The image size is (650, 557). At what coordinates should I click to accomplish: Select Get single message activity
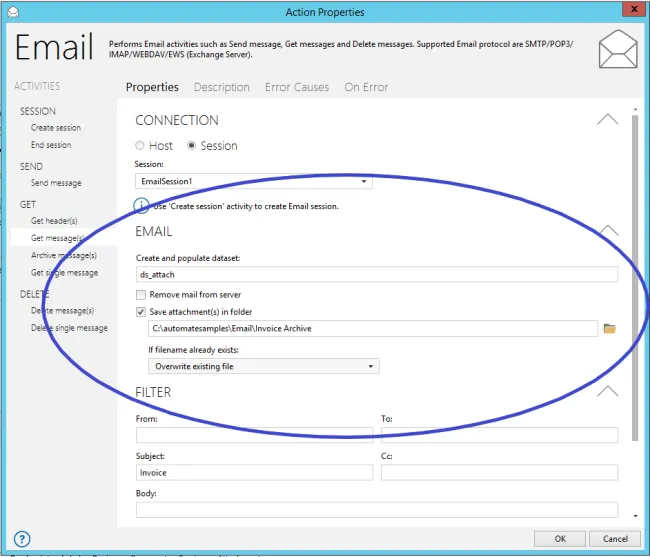coord(65,273)
